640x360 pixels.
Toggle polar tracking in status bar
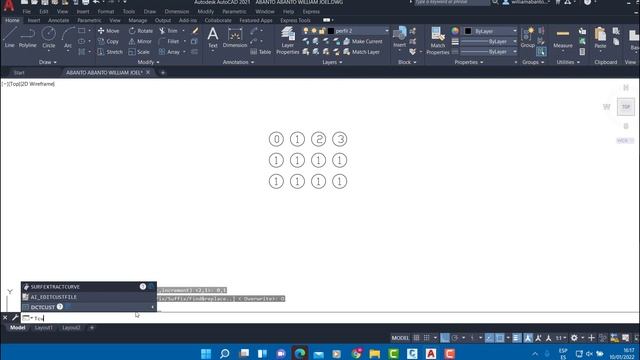point(455,338)
